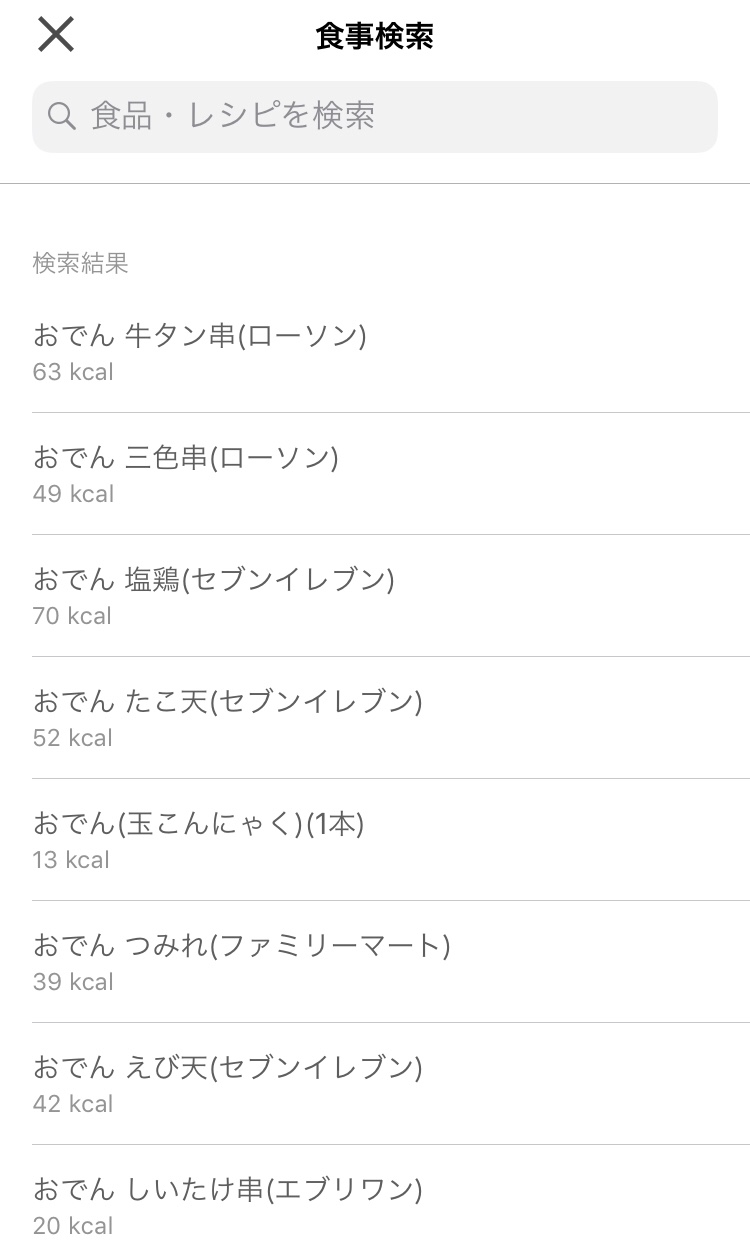Click the 検索結果 section header
This screenshot has width=750, height=1247.
[x=80, y=263]
